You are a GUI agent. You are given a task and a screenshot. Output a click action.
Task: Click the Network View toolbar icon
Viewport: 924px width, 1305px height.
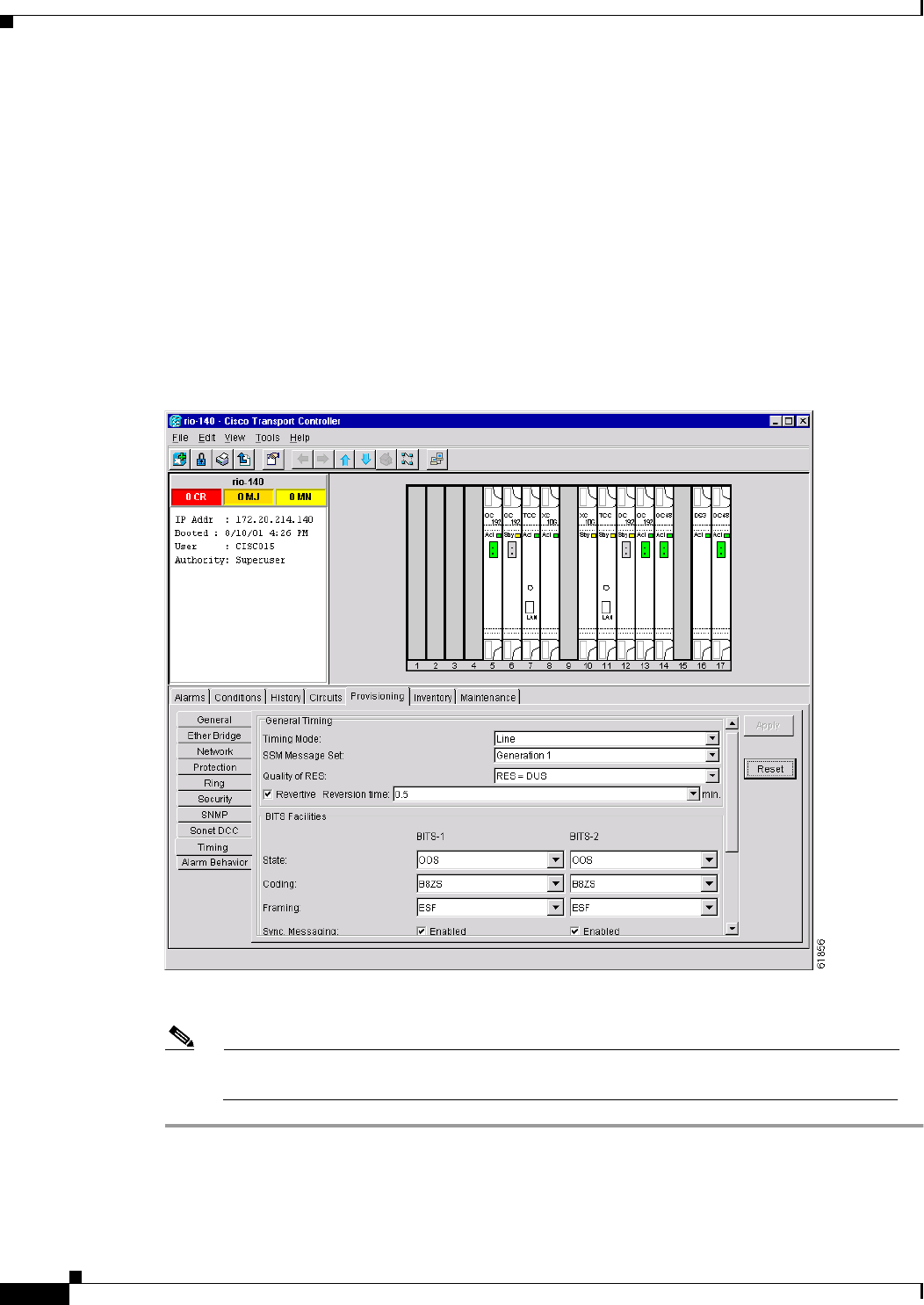tap(408, 459)
